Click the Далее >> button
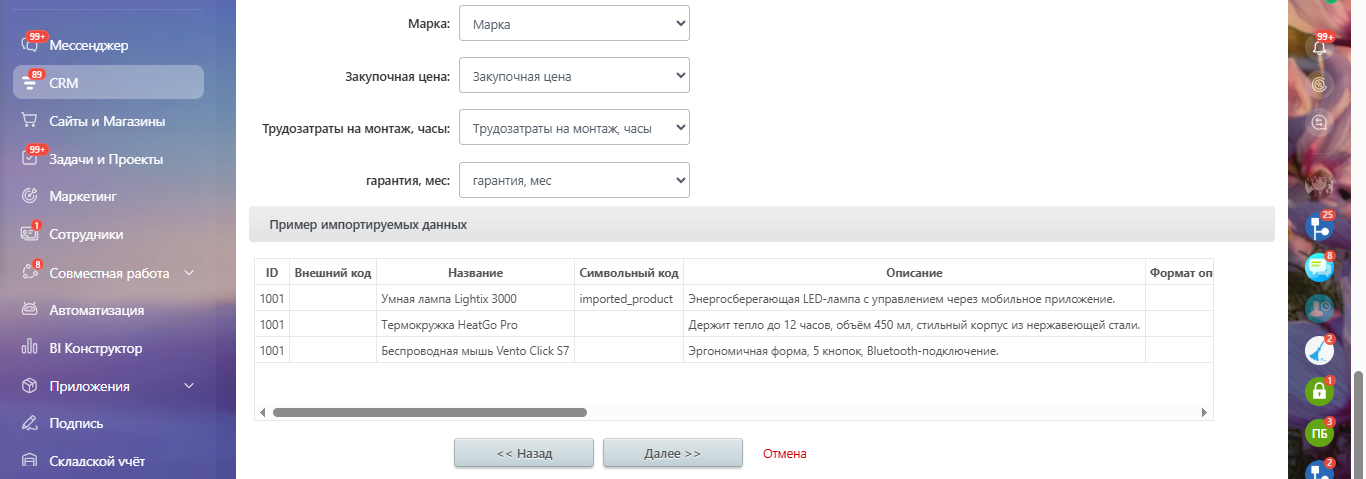This screenshot has height=479, width=1366. coord(672,453)
